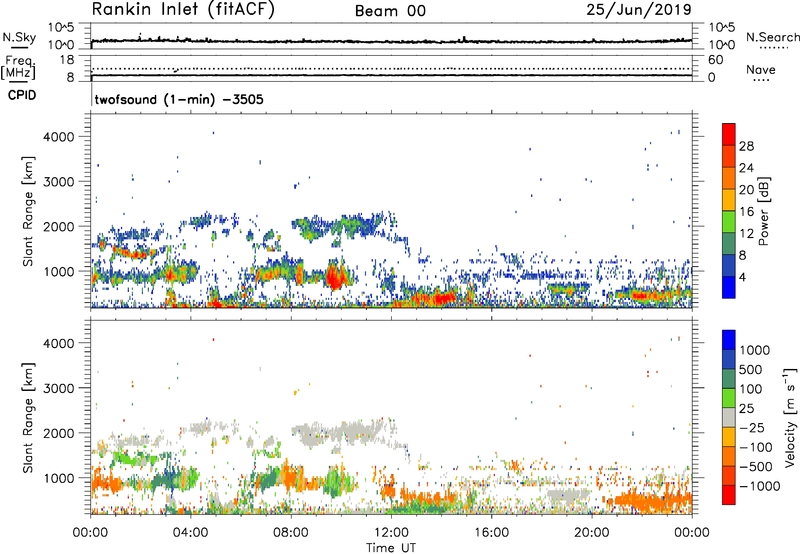Pick the blue top segment of Velocity colorbar
Viewport: 800px width, 554px height.
[729, 340]
